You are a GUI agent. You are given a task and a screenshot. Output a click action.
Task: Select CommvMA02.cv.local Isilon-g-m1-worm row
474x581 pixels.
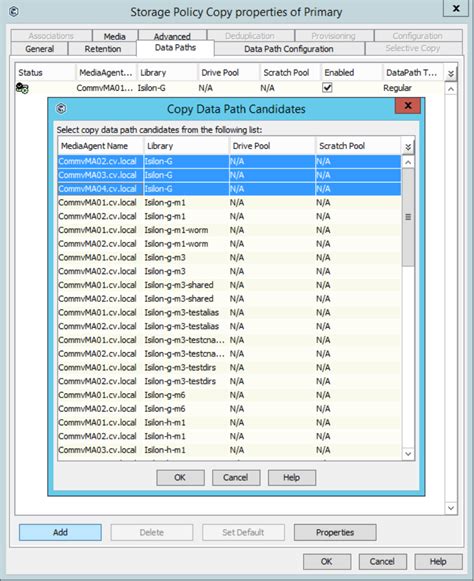(x=229, y=244)
